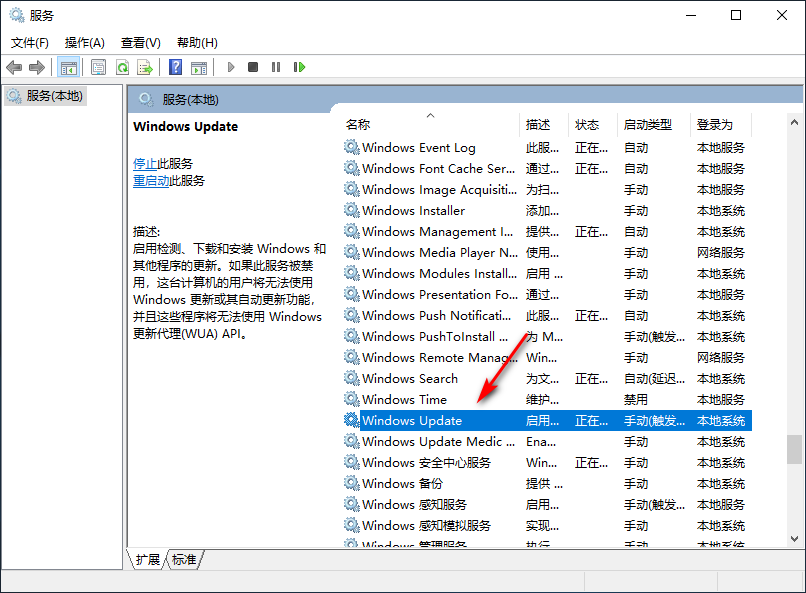Image resolution: width=806 pixels, height=593 pixels.
Task: Select the 扩展 tab
Action: pyautogui.click(x=146, y=560)
